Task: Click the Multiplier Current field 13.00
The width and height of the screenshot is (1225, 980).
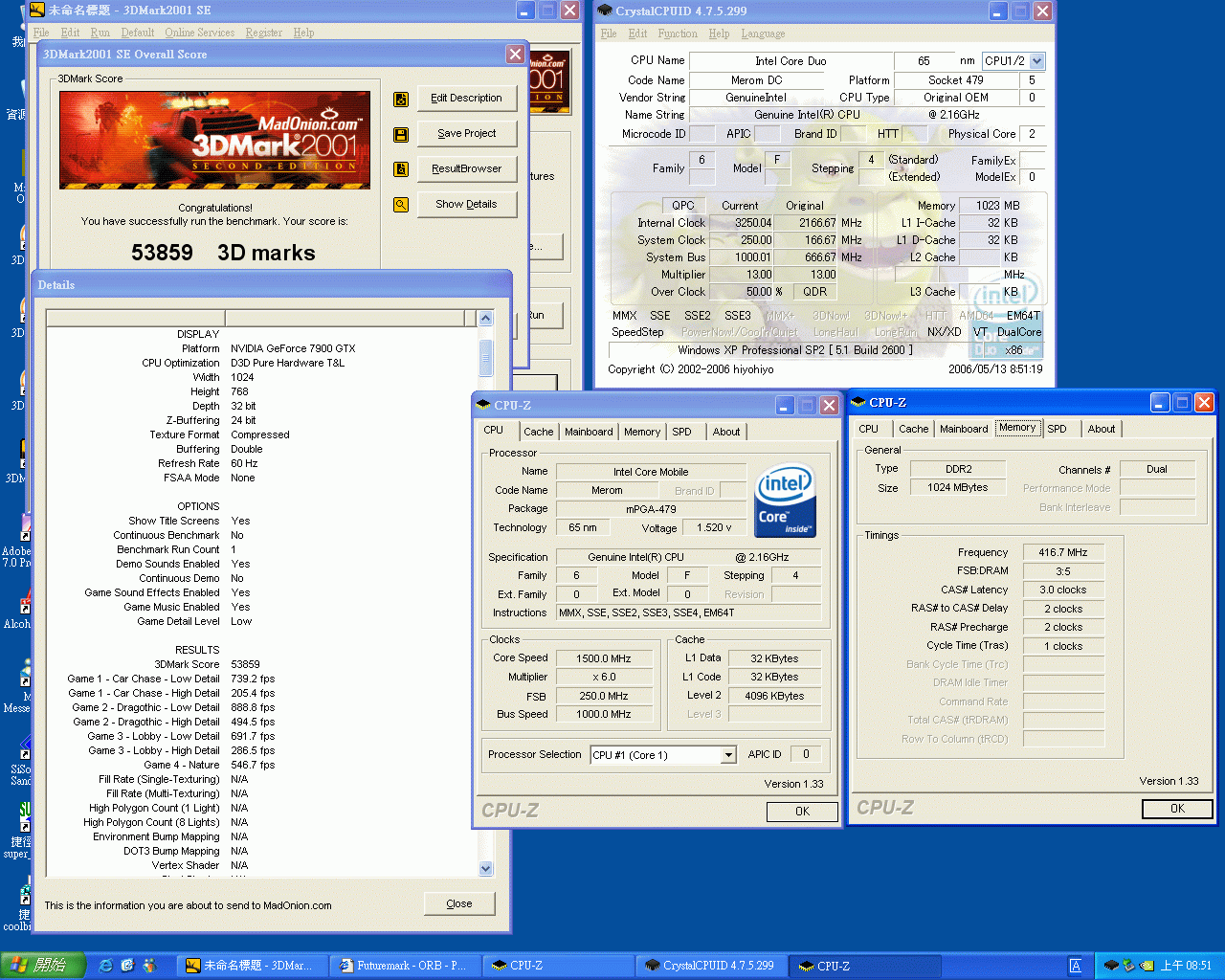Action: click(x=743, y=275)
